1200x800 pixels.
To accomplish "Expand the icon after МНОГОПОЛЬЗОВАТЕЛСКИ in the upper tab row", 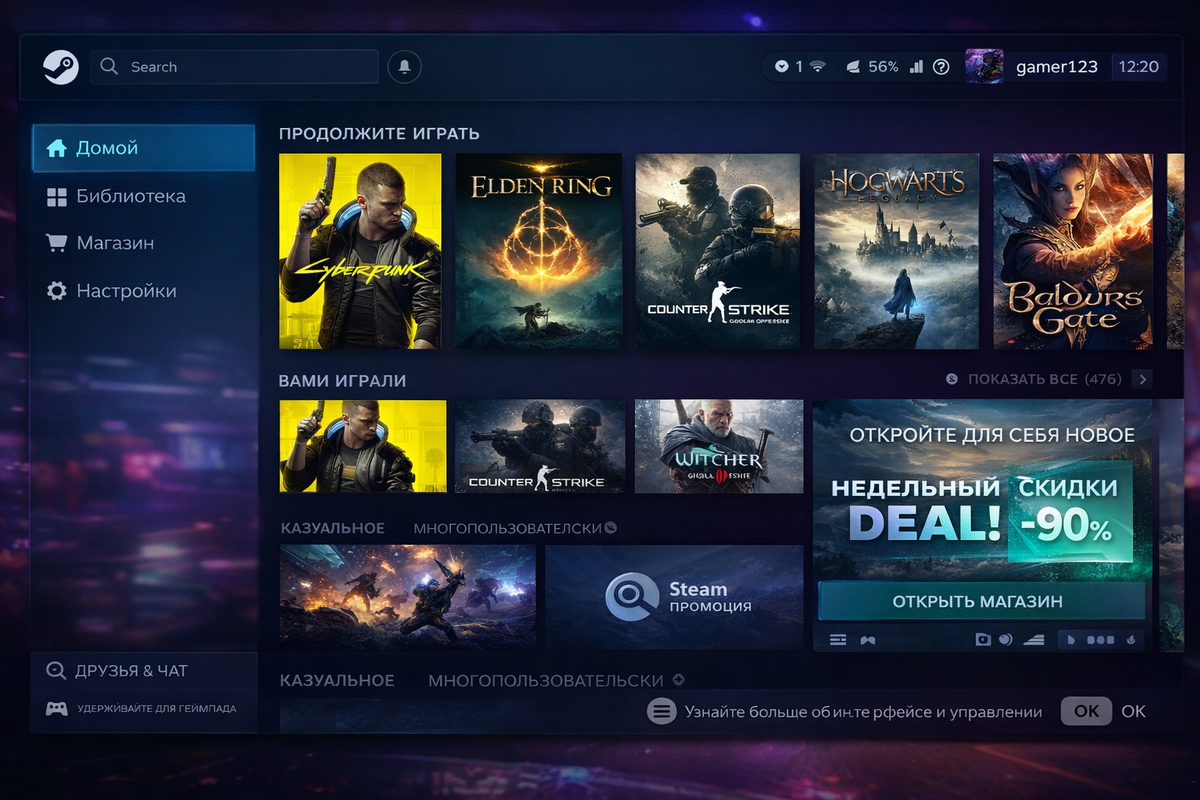I will coord(611,528).
